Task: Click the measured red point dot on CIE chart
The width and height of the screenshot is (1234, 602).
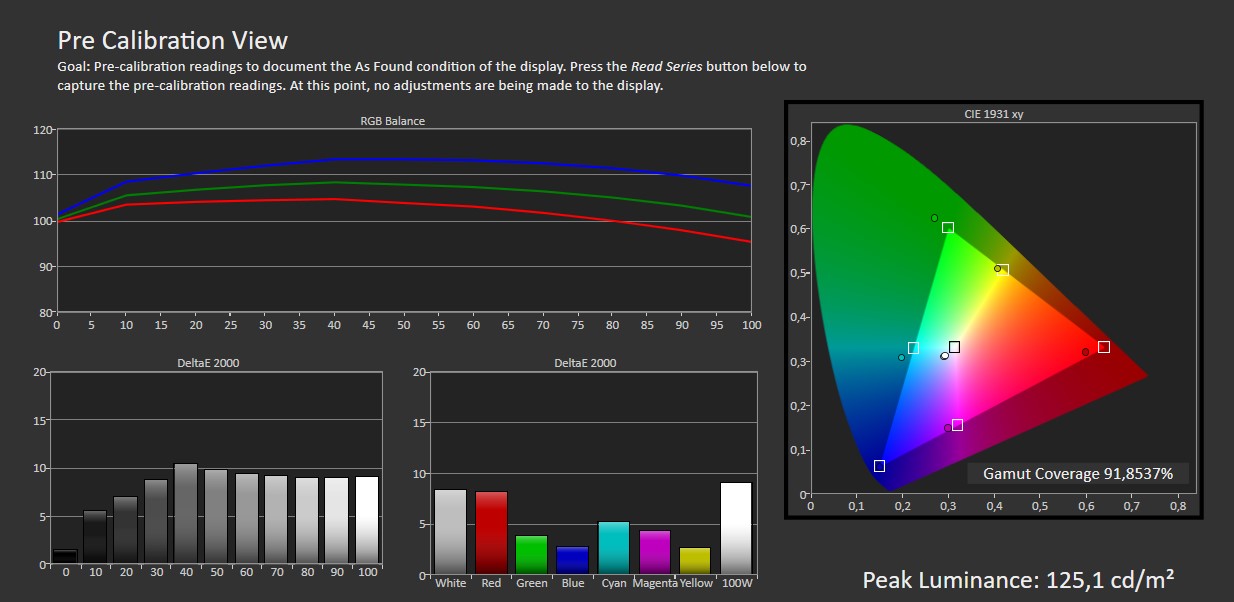Action: (x=1086, y=352)
